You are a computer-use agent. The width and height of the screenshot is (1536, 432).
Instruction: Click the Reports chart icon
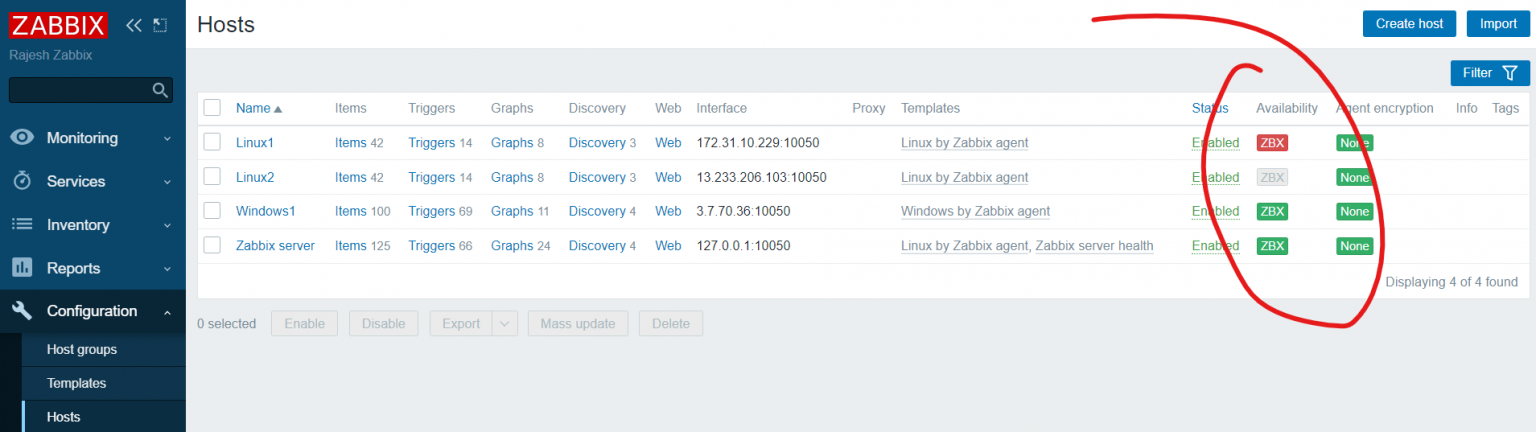tap(22, 268)
